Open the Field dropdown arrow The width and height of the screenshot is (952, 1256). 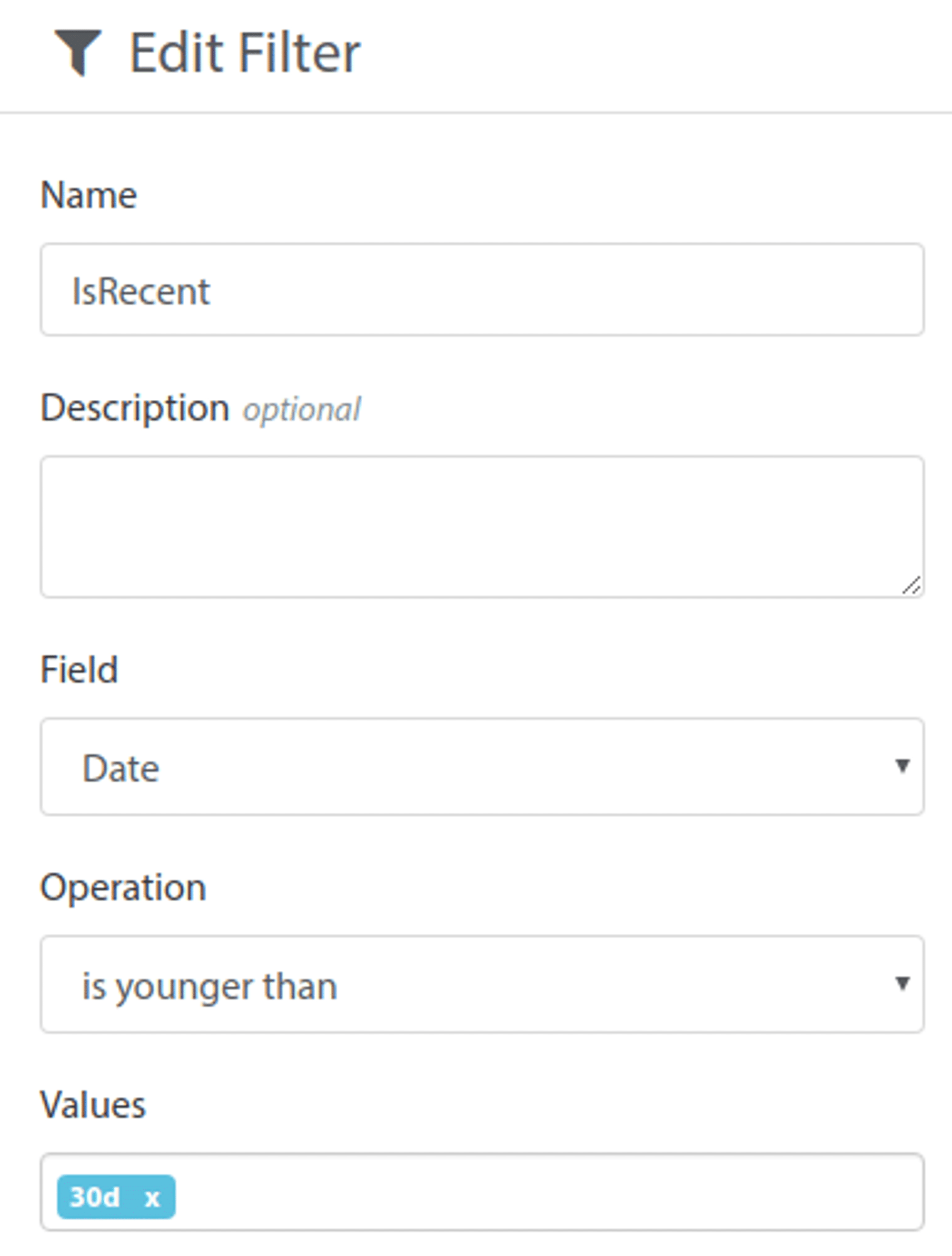point(902,765)
